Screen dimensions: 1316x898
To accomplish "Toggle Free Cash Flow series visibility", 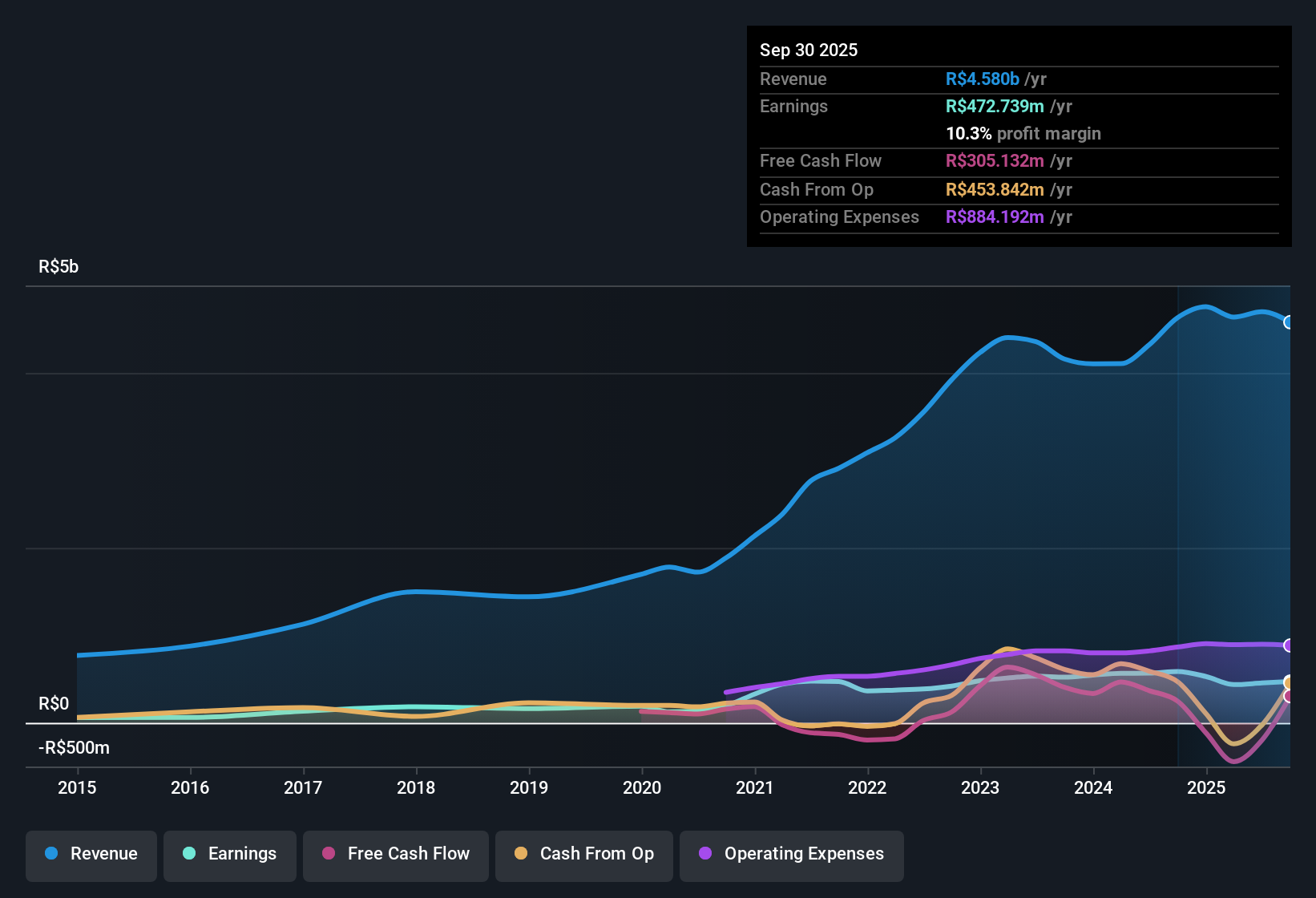I will pos(395,854).
